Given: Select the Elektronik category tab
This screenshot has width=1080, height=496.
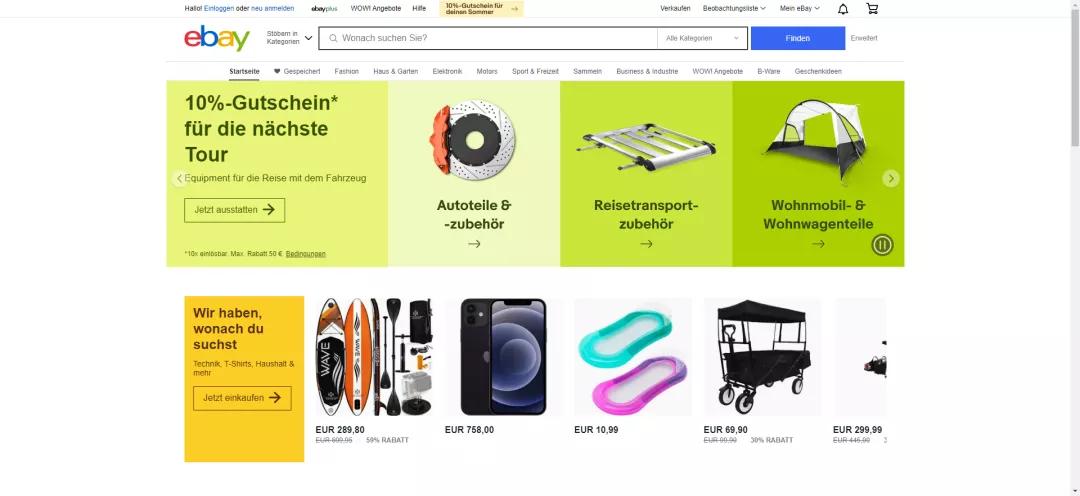Looking at the screenshot, I should point(447,72).
